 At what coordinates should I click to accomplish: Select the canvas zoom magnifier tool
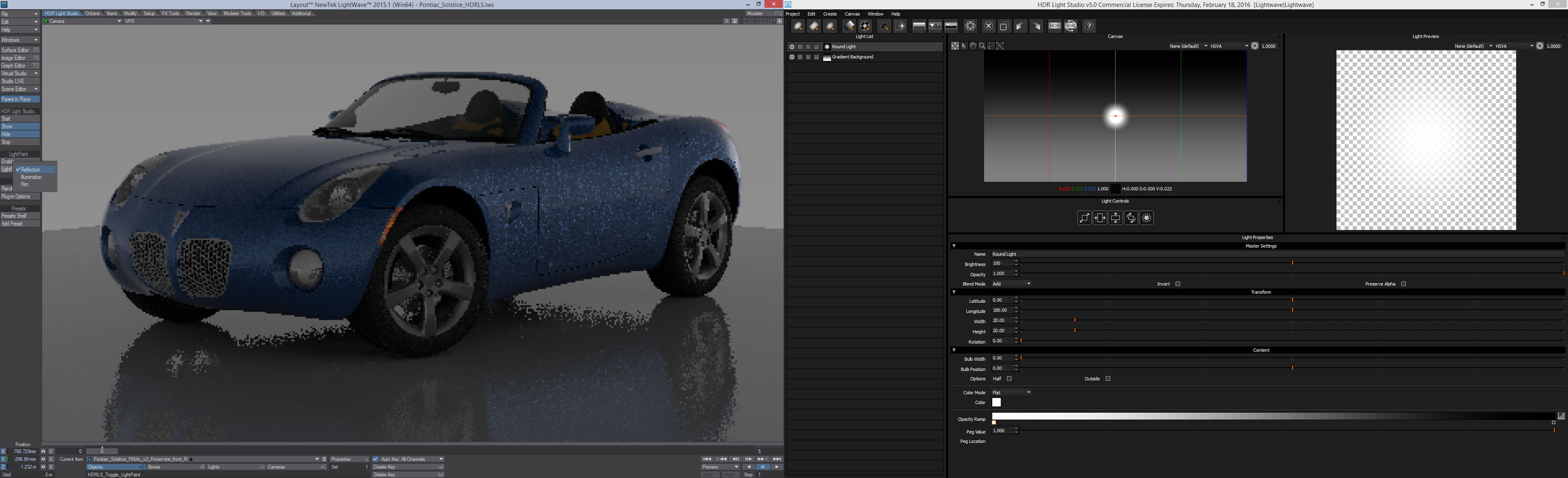coord(982,46)
